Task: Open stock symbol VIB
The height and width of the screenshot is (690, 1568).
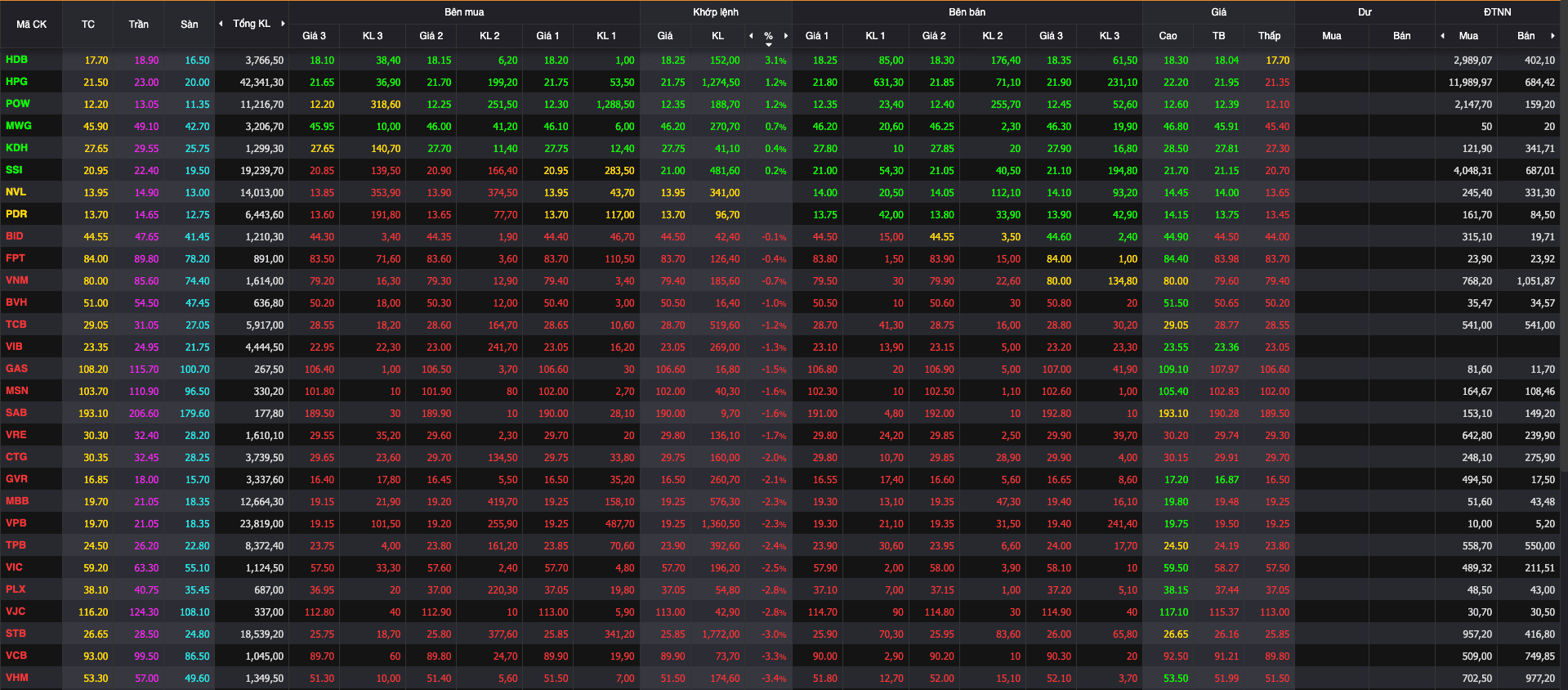Action: point(14,347)
